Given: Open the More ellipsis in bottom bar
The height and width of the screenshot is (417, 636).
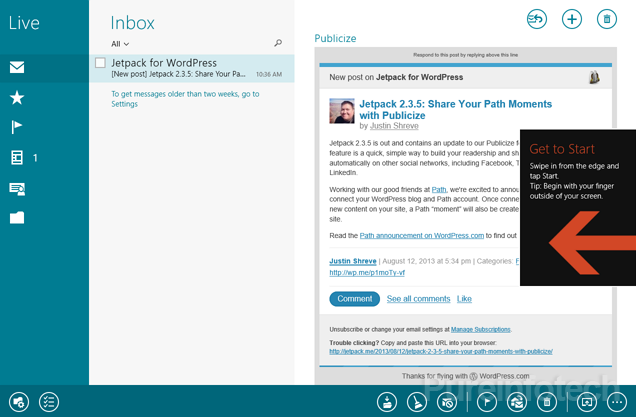Looking at the screenshot, I should pyautogui.click(x=616, y=401).
